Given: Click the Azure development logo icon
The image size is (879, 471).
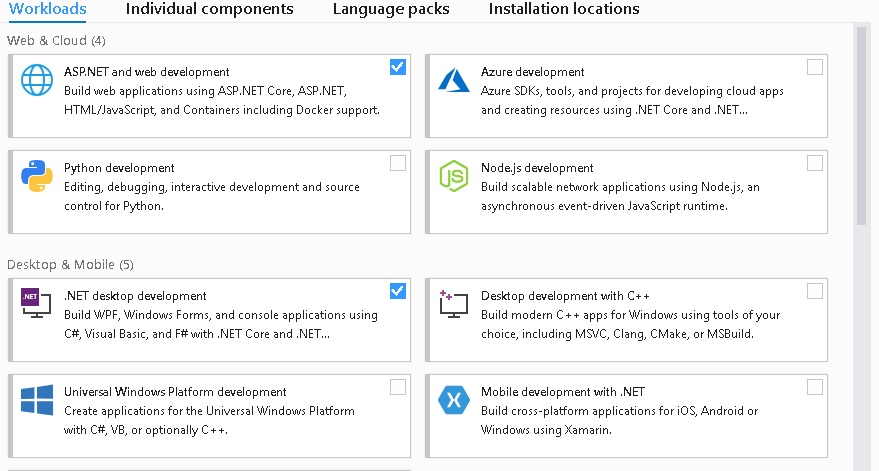Looking at the screenshot, I should click(454, 80).
